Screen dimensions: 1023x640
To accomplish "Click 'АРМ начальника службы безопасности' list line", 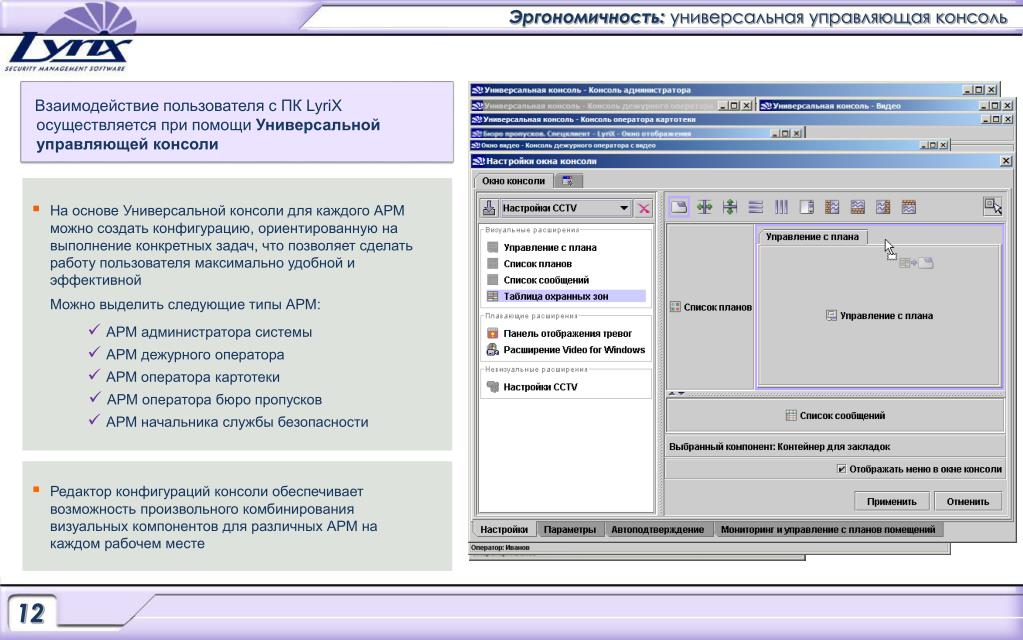I will [237, 422].
